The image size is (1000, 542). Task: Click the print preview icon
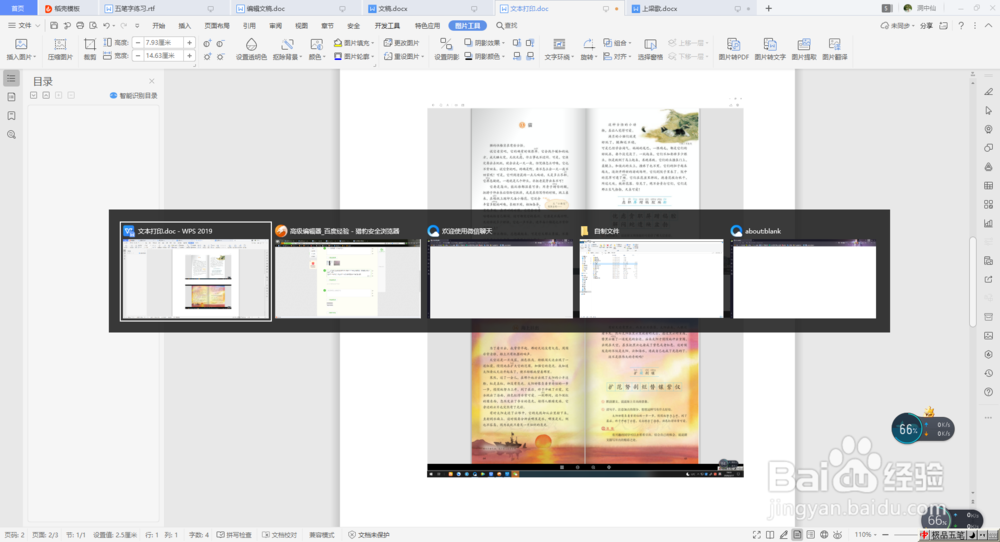93,26
